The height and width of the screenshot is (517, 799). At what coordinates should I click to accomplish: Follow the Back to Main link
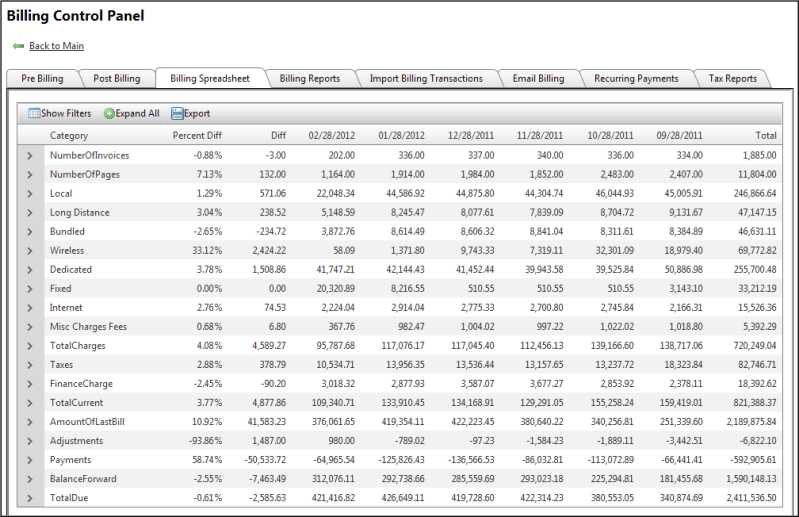57,46
